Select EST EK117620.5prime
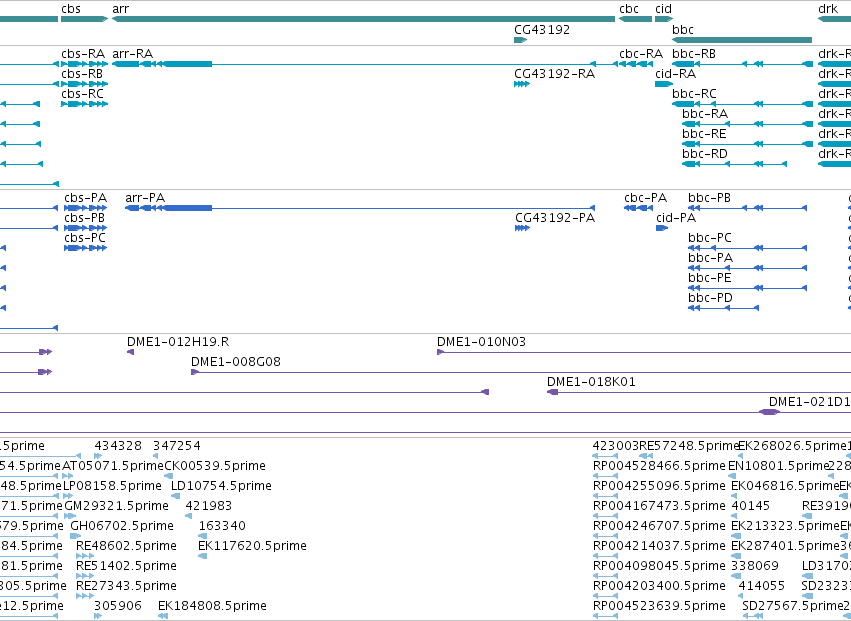The height and width of the screenshot is (621, 851). [x=252, y=546]
